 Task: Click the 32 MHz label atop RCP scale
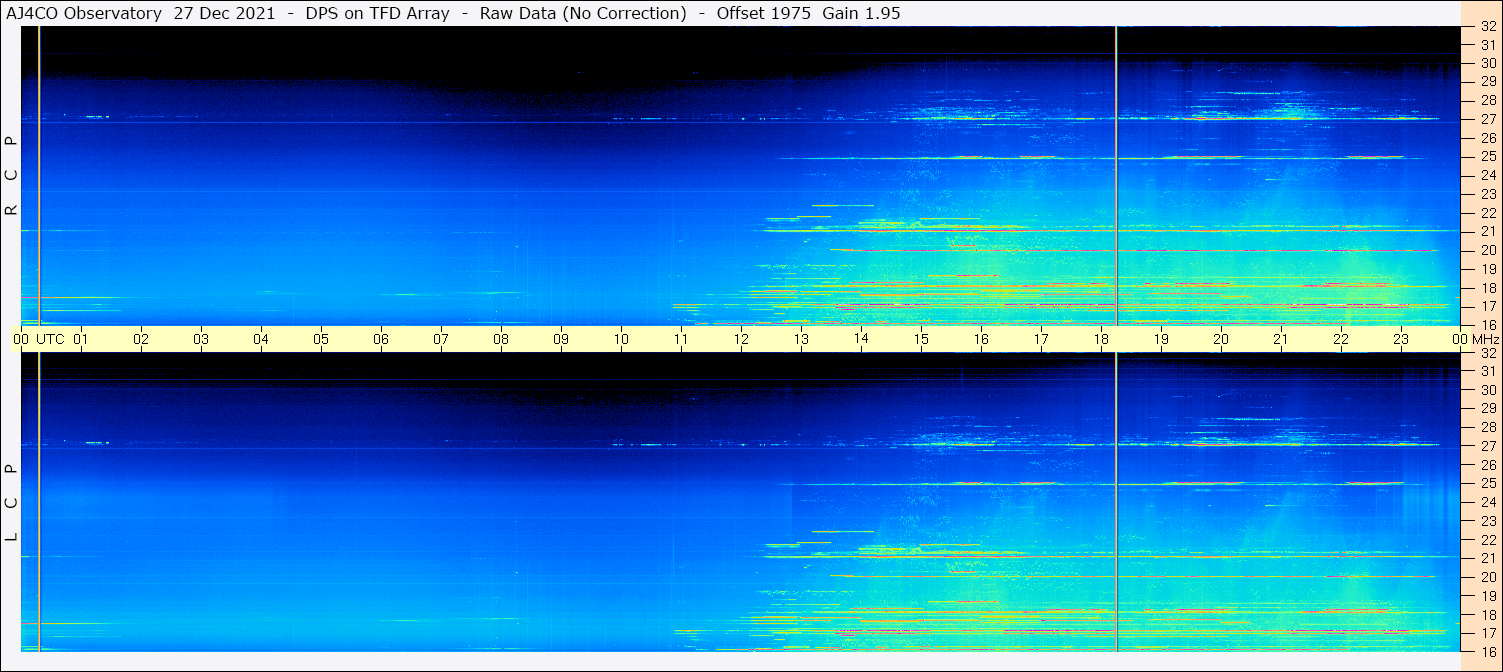coord(1488,27)
